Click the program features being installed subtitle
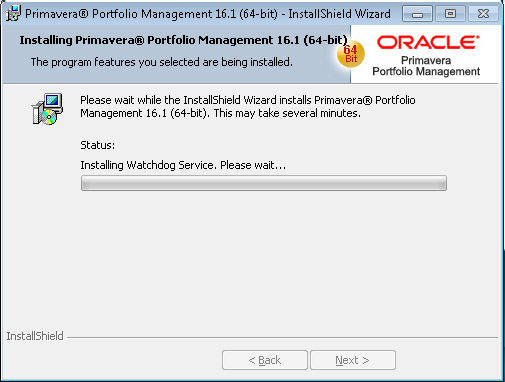Screen dimensions: 505x382 coord(162,62)
